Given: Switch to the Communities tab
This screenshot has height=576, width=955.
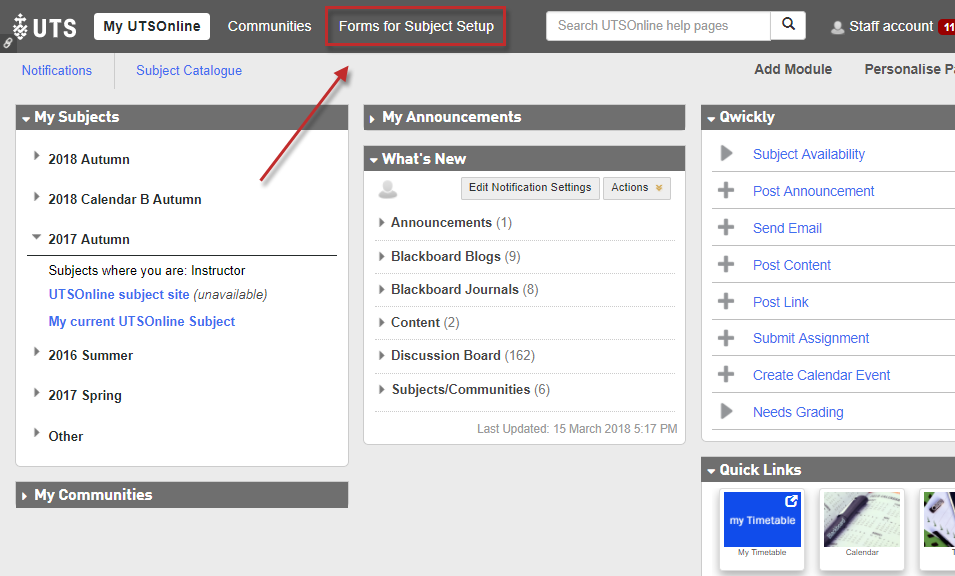Looking at the screenshot, I should tap(269, 26).
